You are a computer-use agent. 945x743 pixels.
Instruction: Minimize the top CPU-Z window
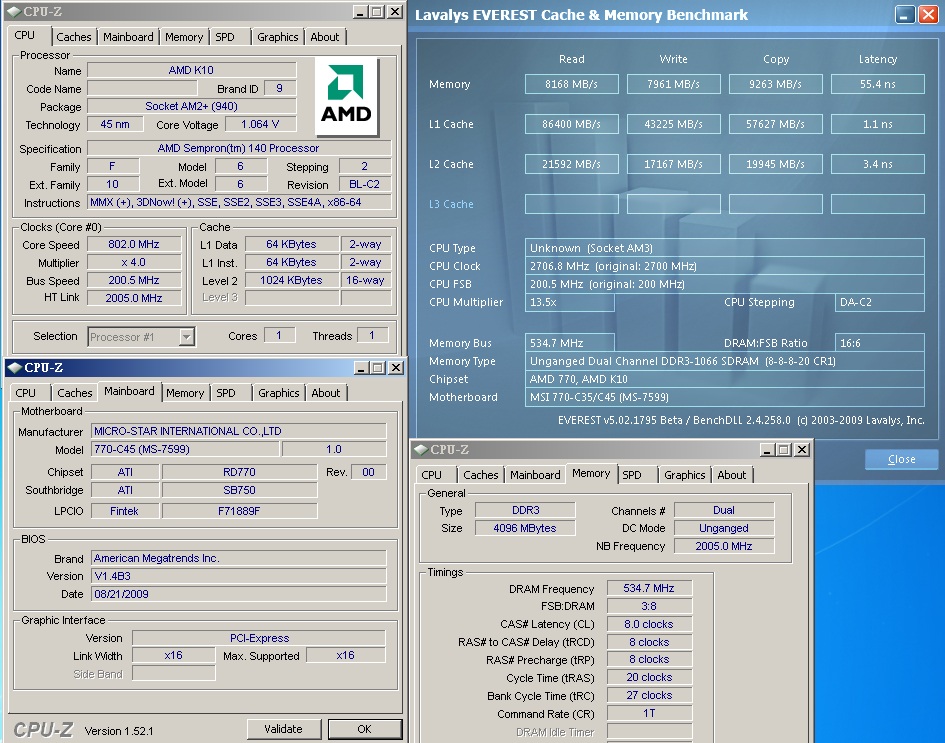360,11
